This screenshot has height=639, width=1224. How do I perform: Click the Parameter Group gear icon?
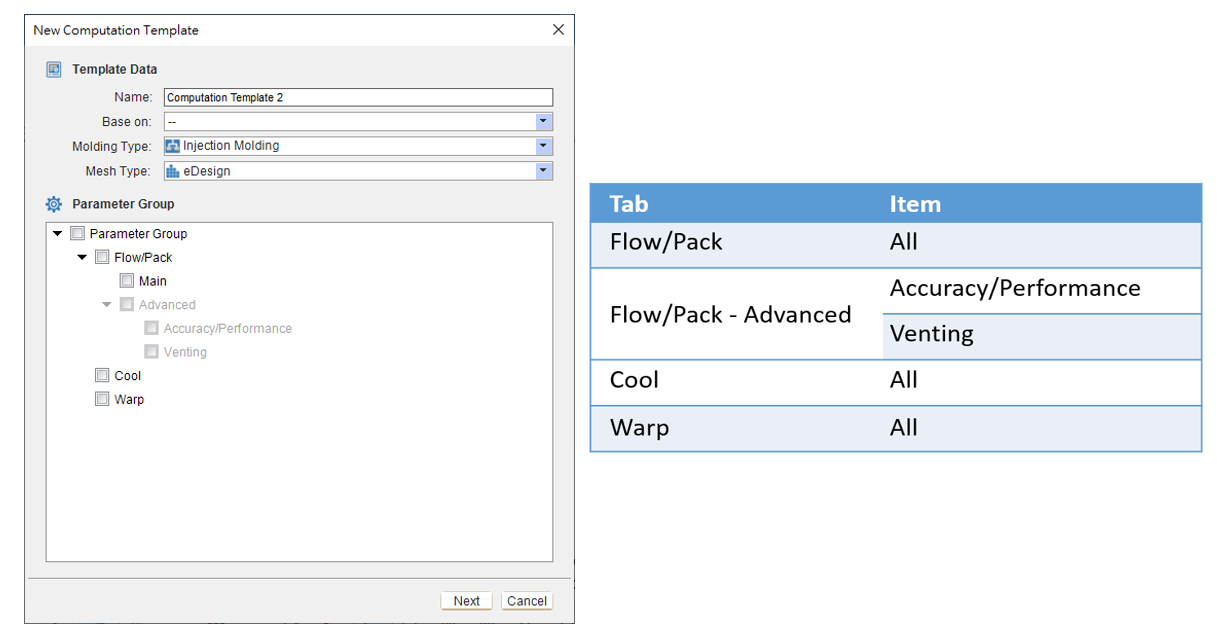click(54, 204)
